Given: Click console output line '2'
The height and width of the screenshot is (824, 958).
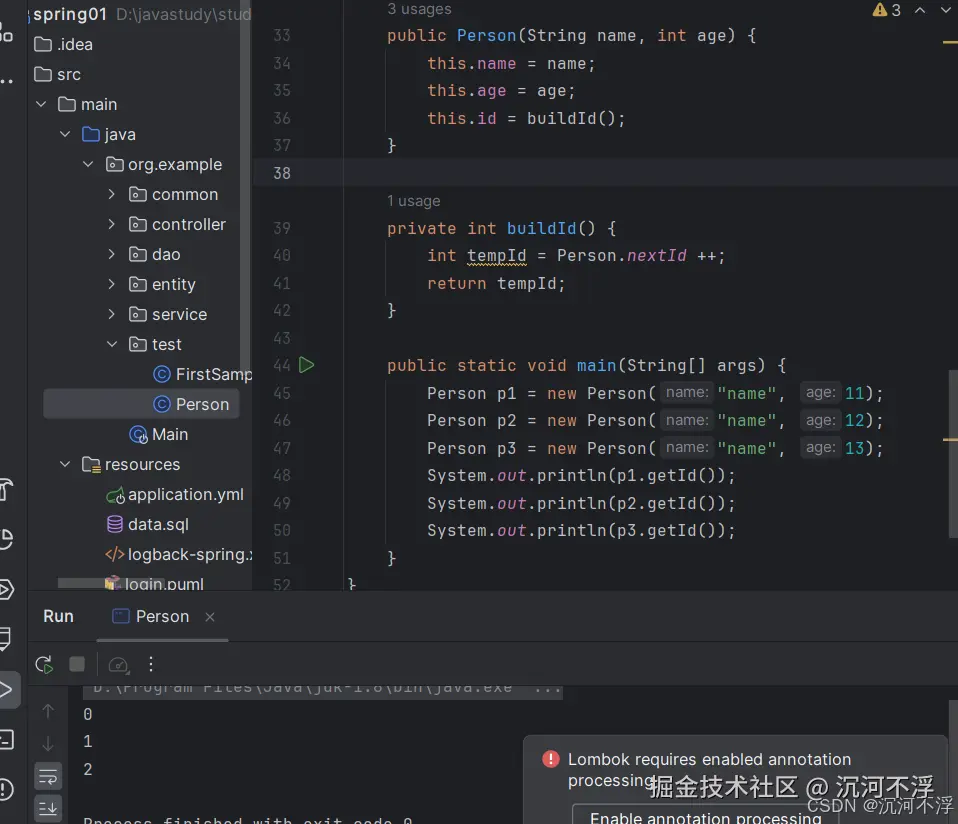Looking at the screenshot, I should click(88, 769).
